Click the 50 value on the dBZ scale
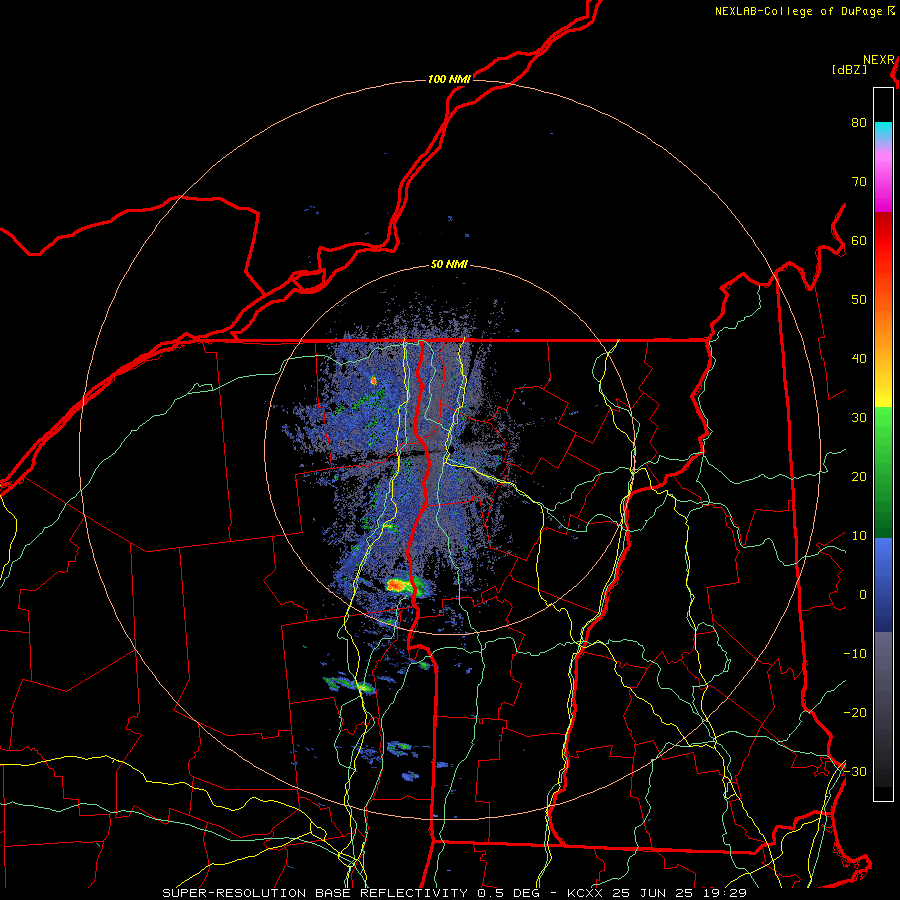 pos(859,300)
